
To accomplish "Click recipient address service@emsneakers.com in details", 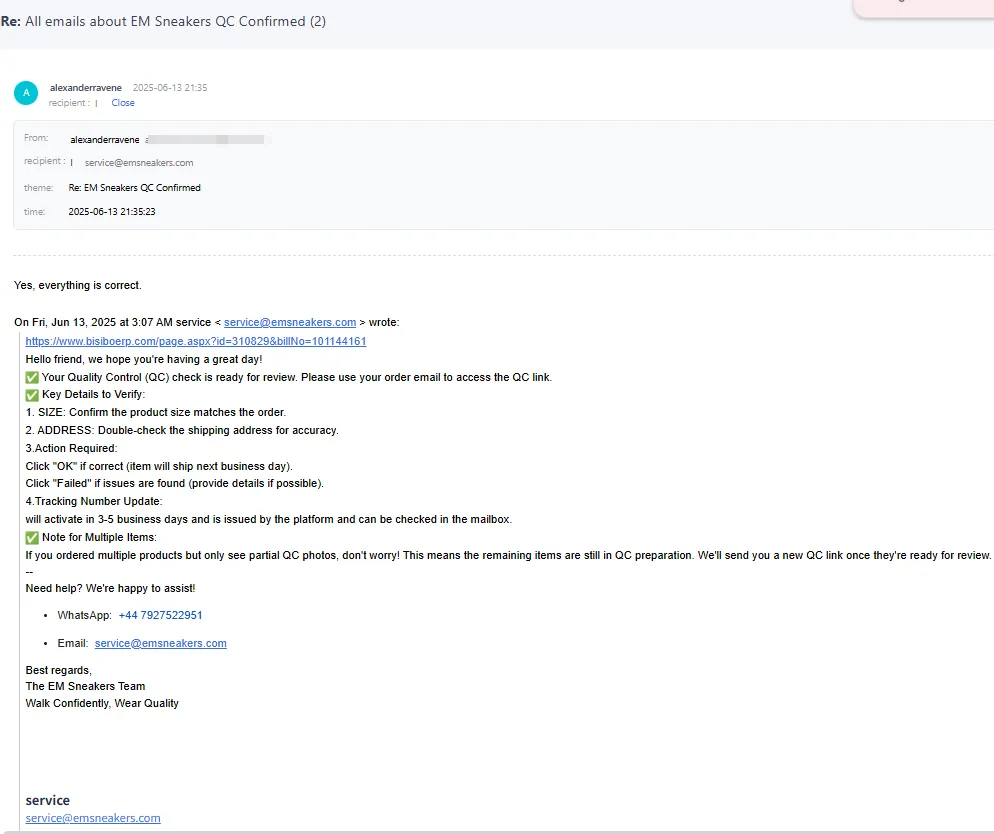I will pyautogui.click(x=139, y=163).
